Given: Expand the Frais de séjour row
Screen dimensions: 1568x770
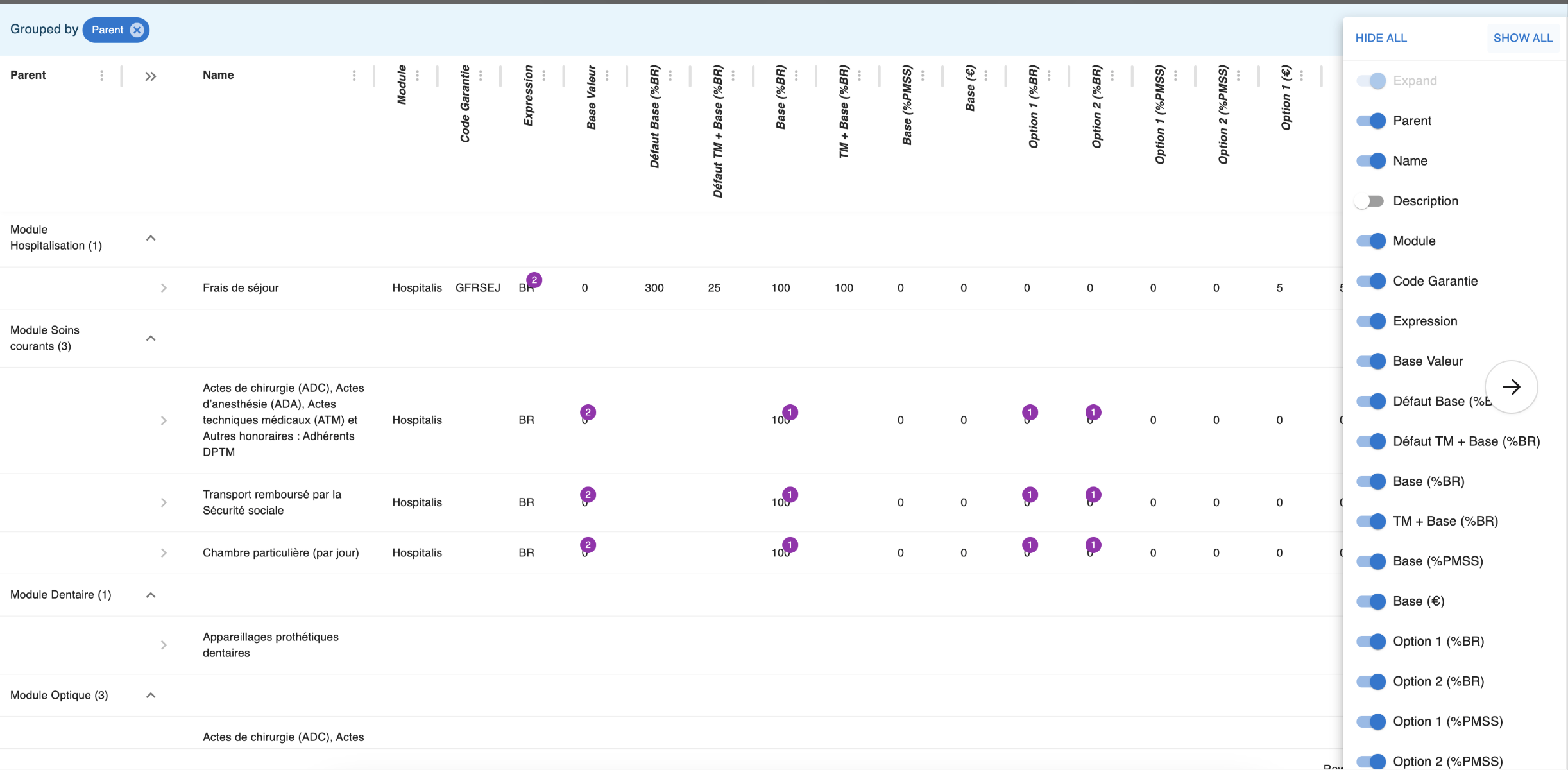Looking at the screenshot, I should 164,288.
